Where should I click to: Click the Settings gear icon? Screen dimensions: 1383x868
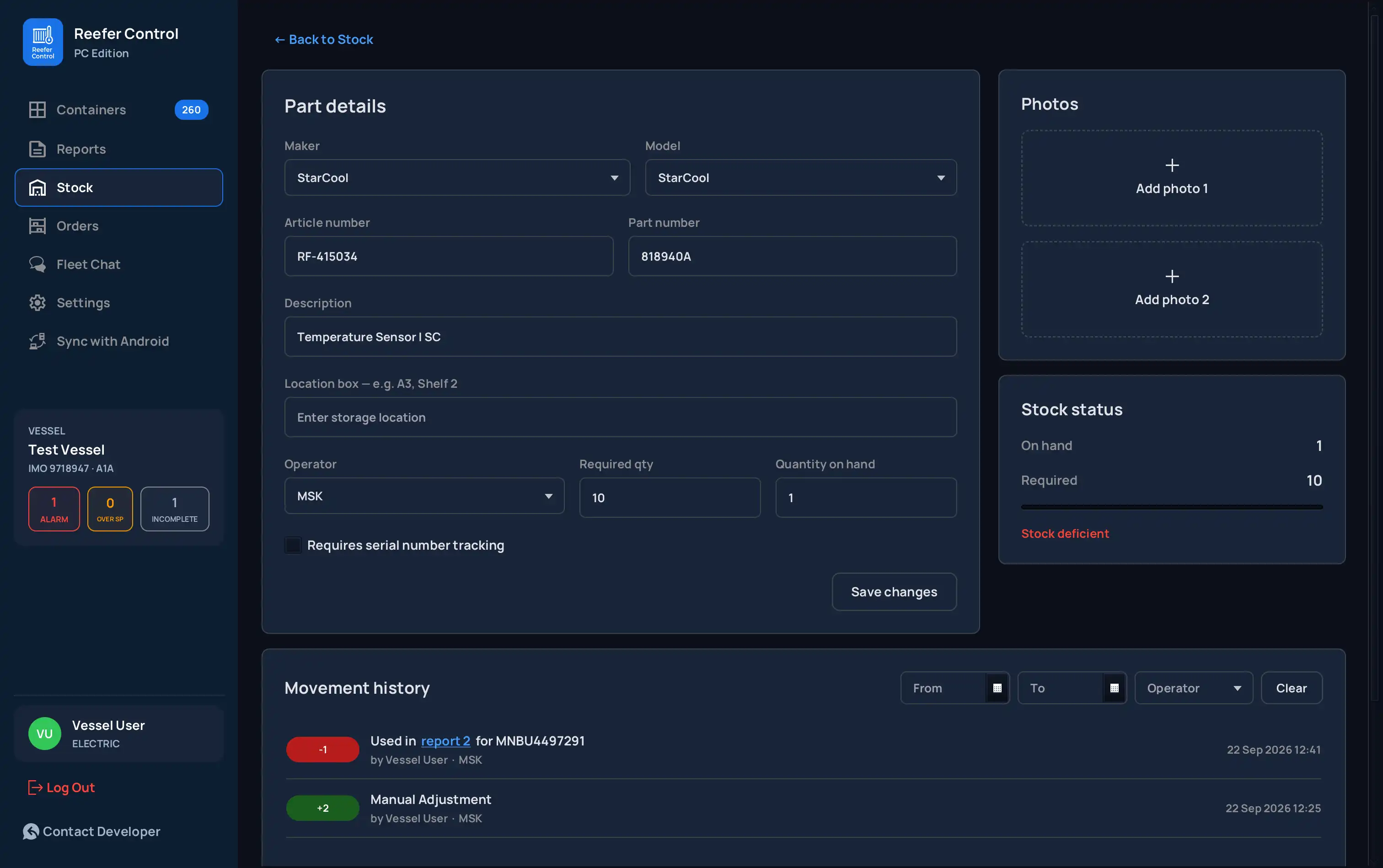38,303
